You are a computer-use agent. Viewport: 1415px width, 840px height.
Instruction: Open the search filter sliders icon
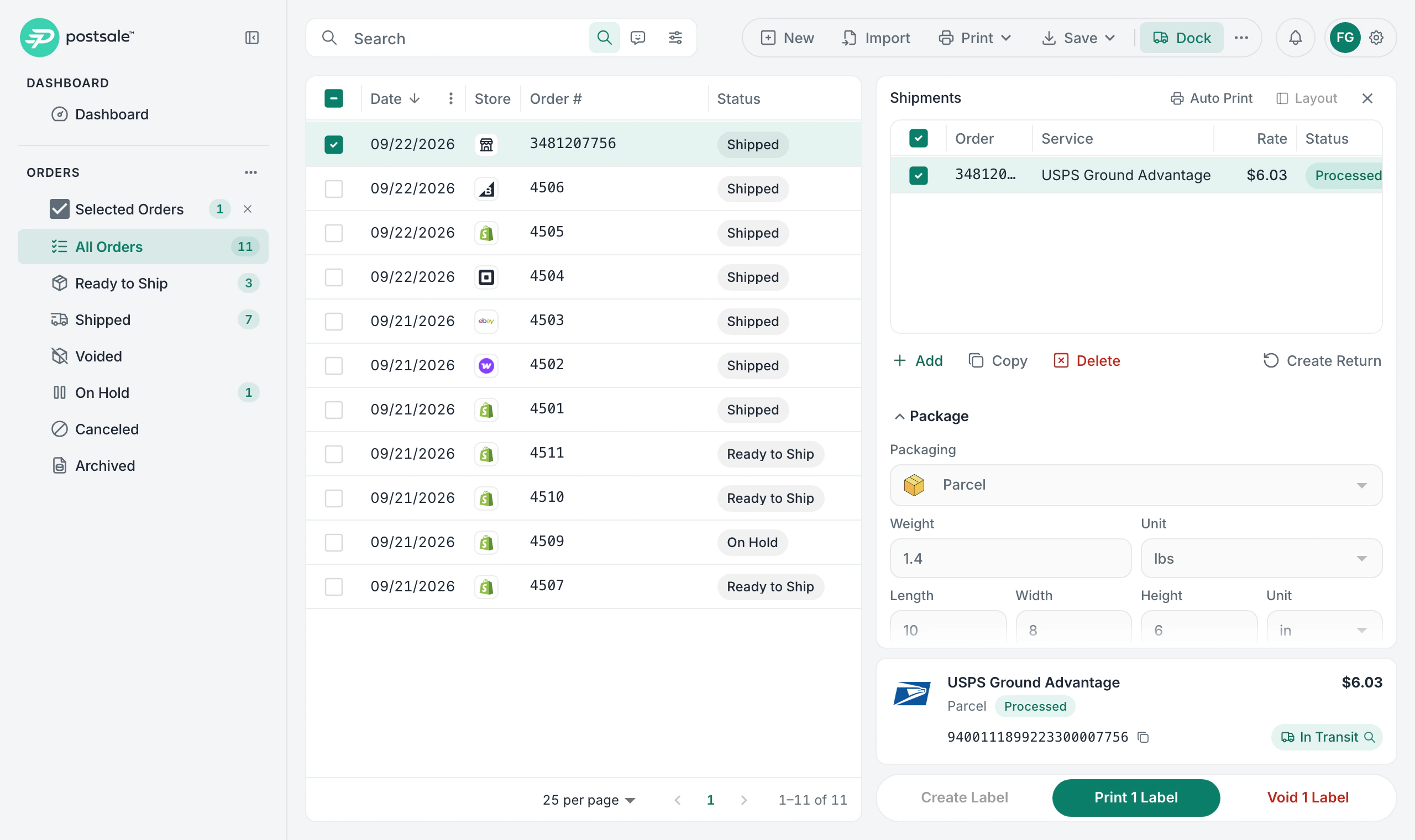(x=675, y=38)
